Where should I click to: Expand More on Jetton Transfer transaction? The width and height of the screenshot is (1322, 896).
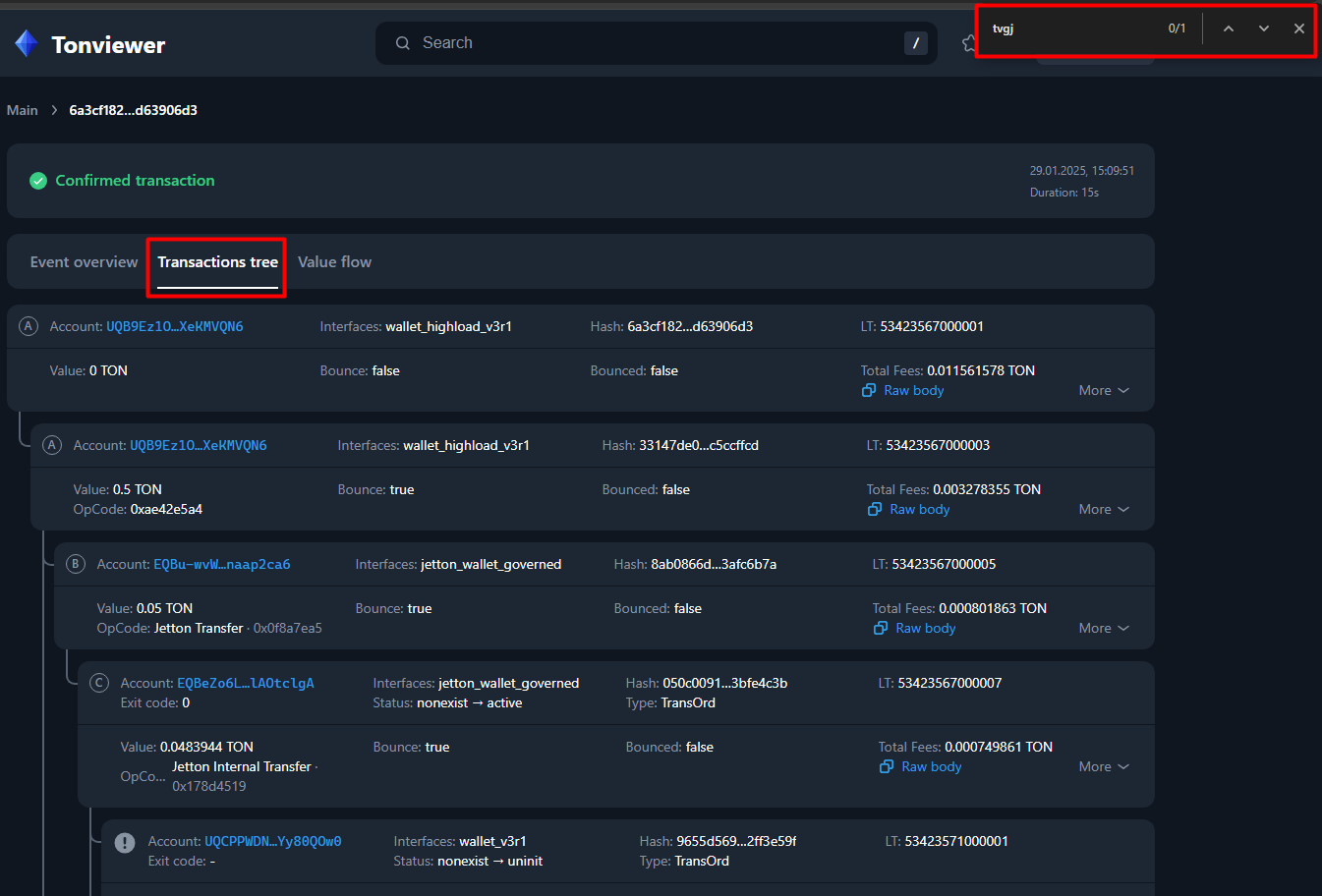pos(1103,628)
